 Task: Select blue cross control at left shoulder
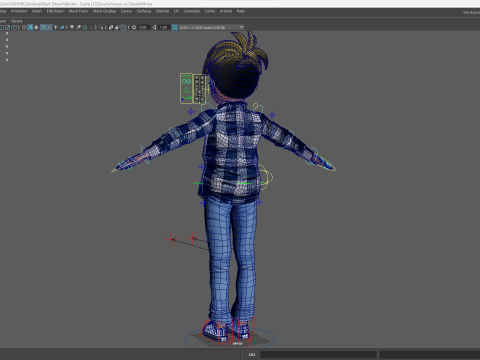[x=191, y=112]
